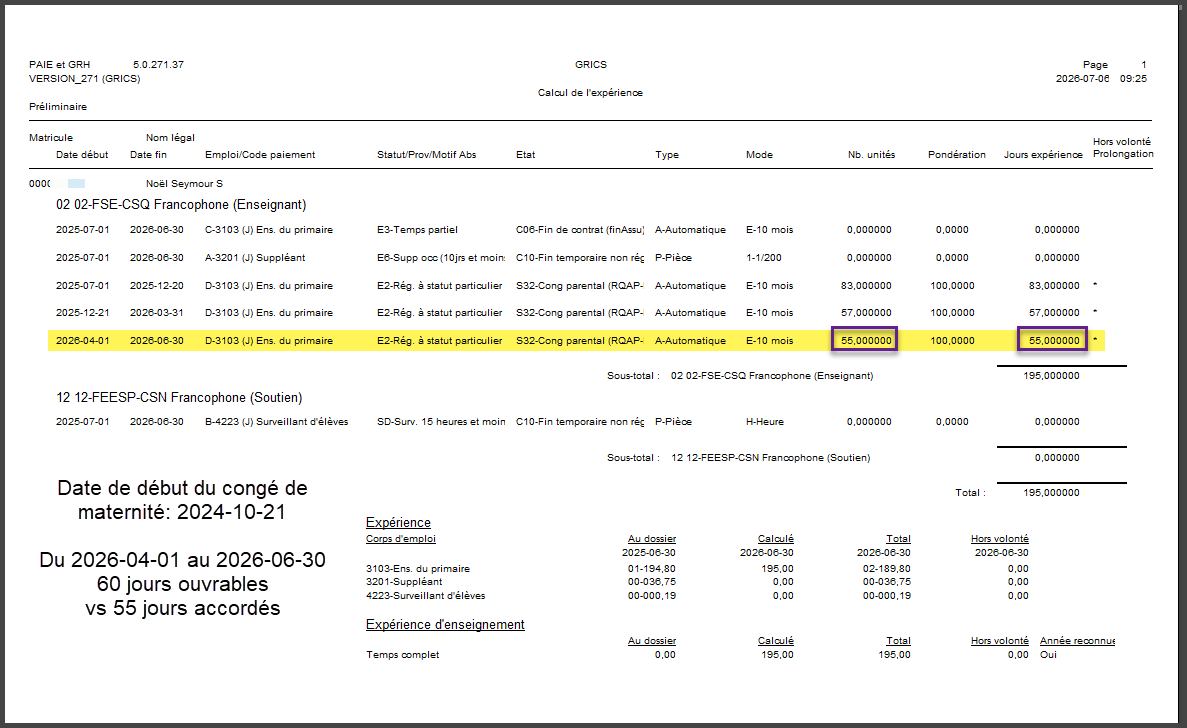
Task: Click the 'Temps complet' row label
Action: [x=403, y=655]
